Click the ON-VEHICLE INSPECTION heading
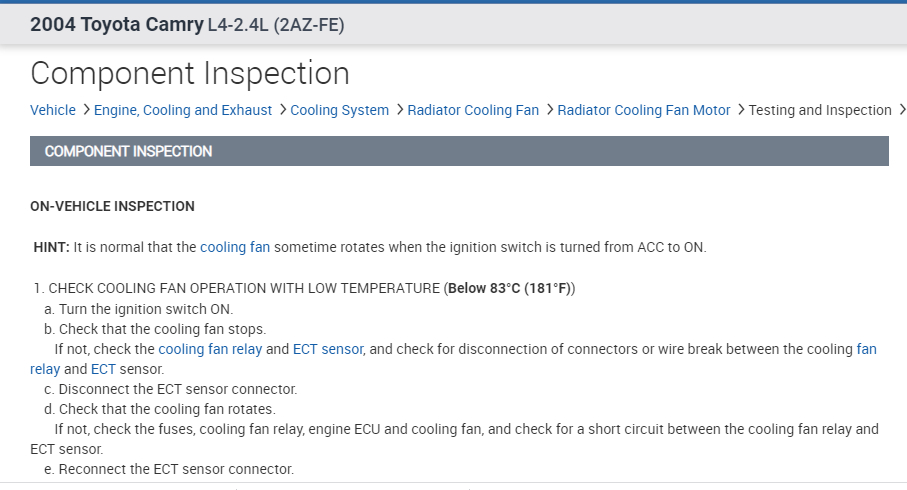The image size is (907, 490). click(113, 206)
